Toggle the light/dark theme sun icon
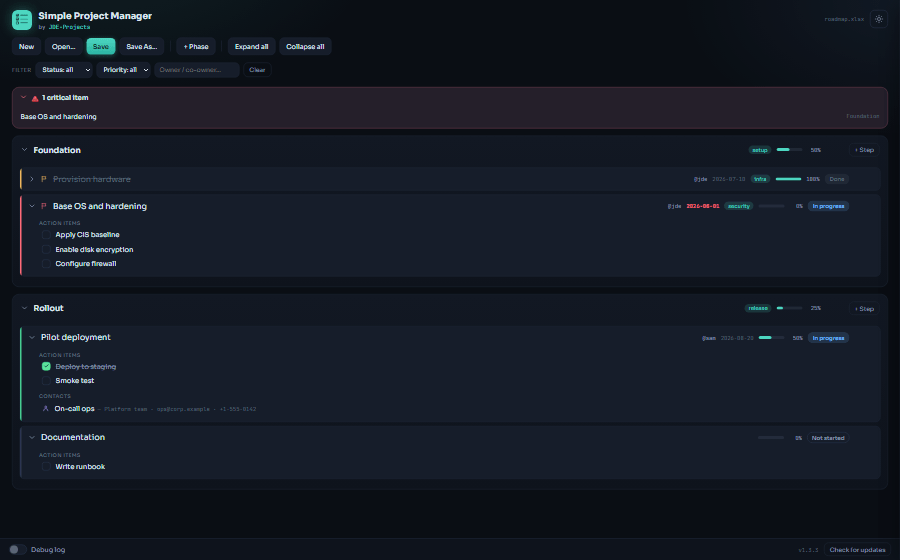This screenshot has height=560, width=900. coord(879,19)
